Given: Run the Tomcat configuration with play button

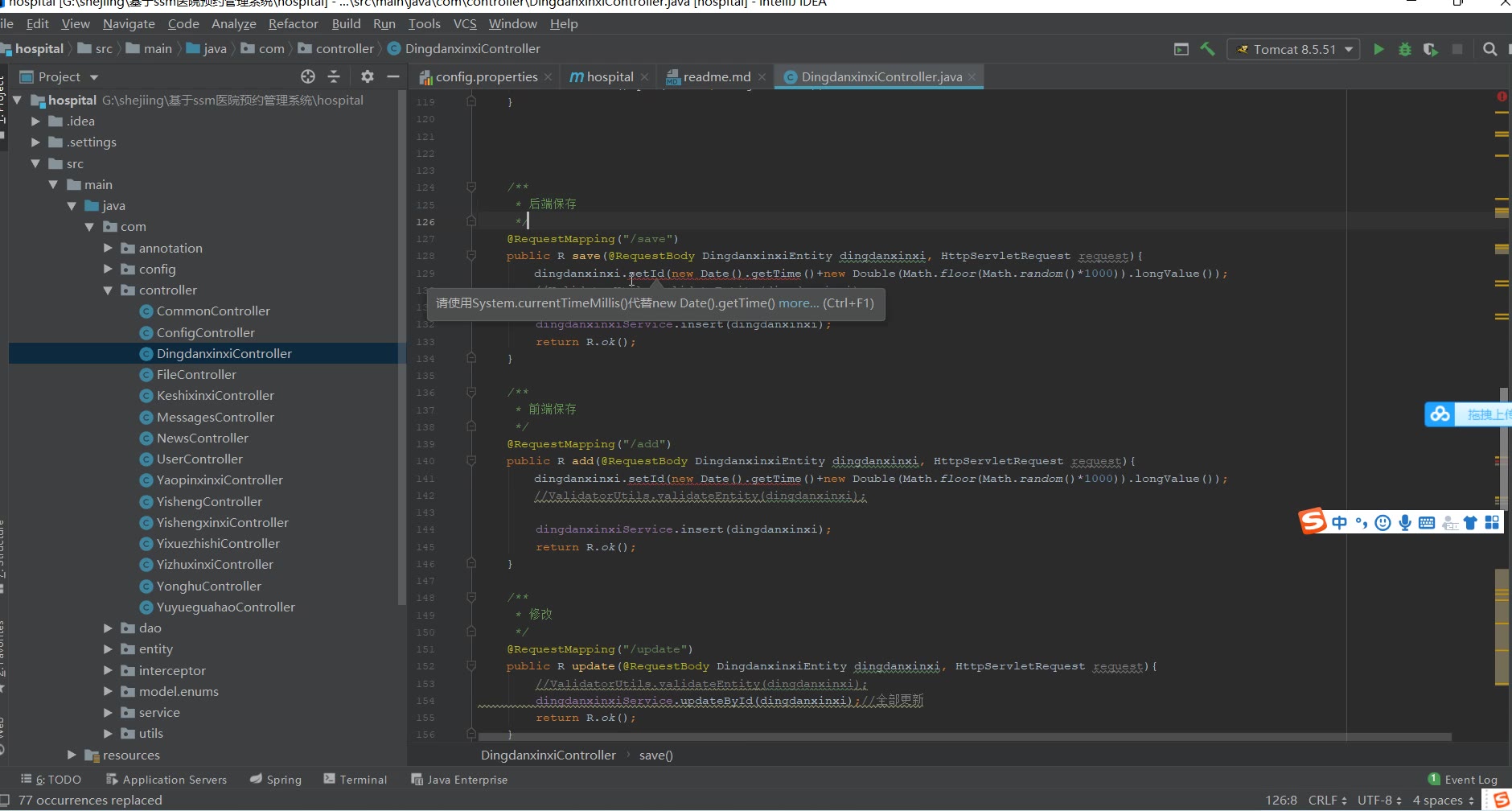Looking at the screenshot, I should point(1378,49).
